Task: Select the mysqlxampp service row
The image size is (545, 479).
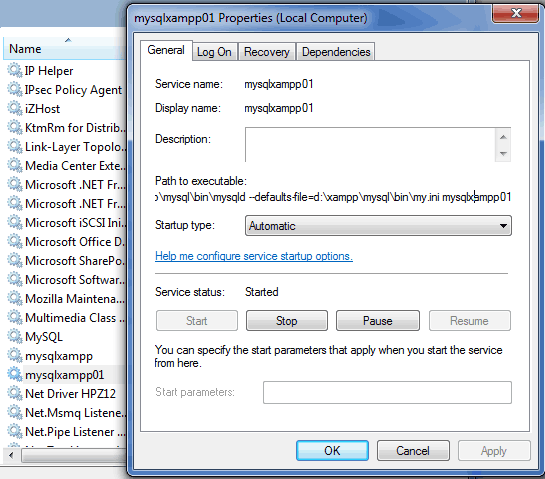Action: coord(59,356)
